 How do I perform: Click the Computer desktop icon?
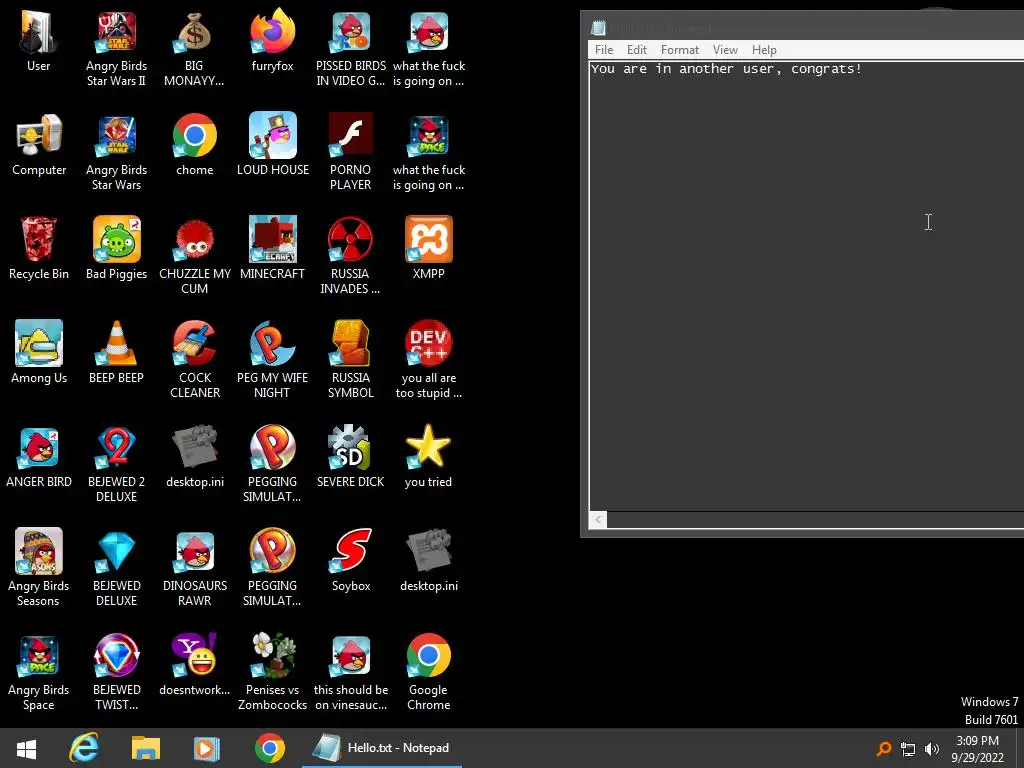point(39,145)
